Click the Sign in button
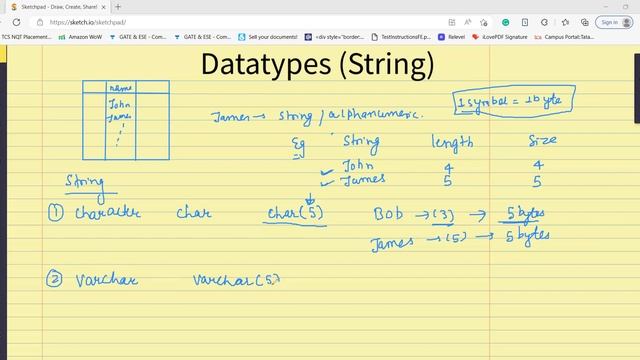Viewport: 640px width, 360px height. [614, 22]
